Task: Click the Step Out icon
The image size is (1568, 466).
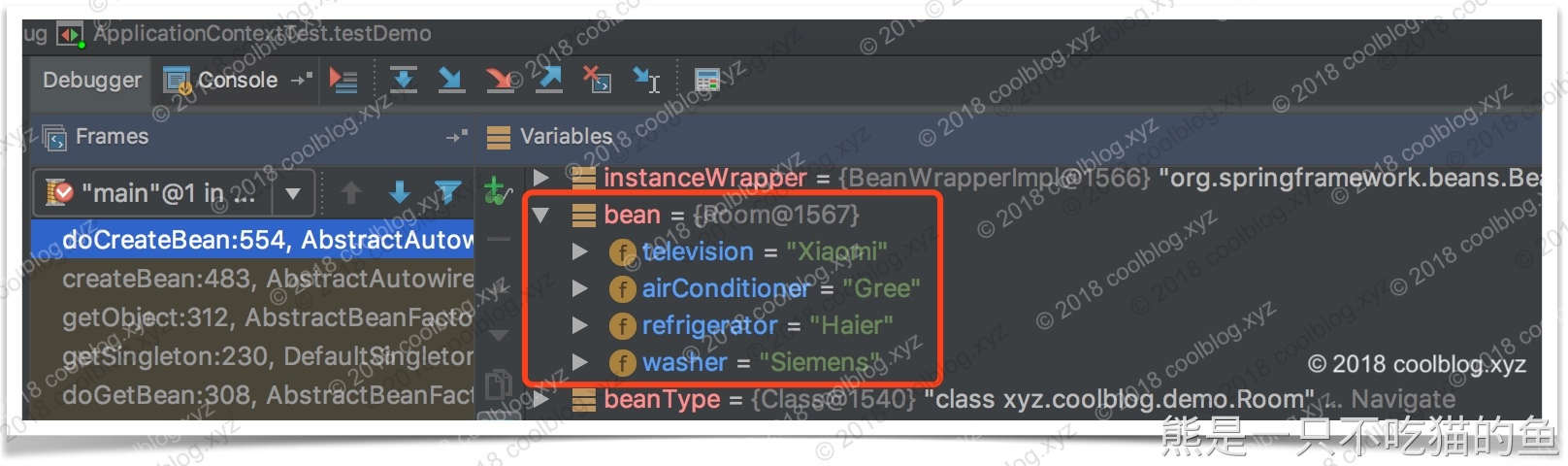Action: [549, 80]
